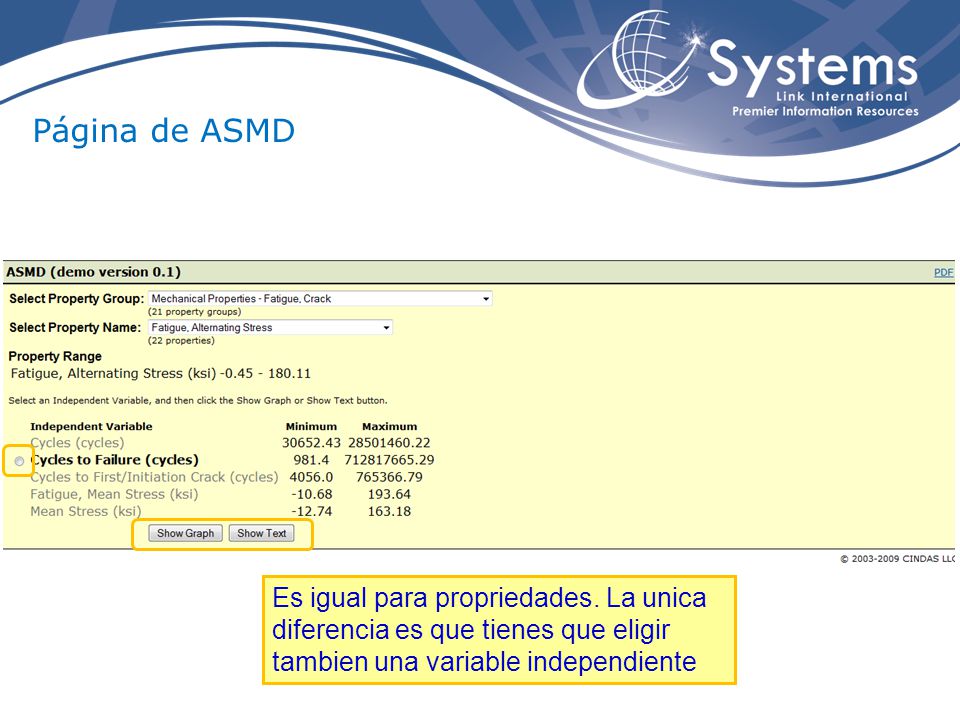Click the minimum value -10.68
Viewport: 960px width, 720px height.
pos(312,494)
